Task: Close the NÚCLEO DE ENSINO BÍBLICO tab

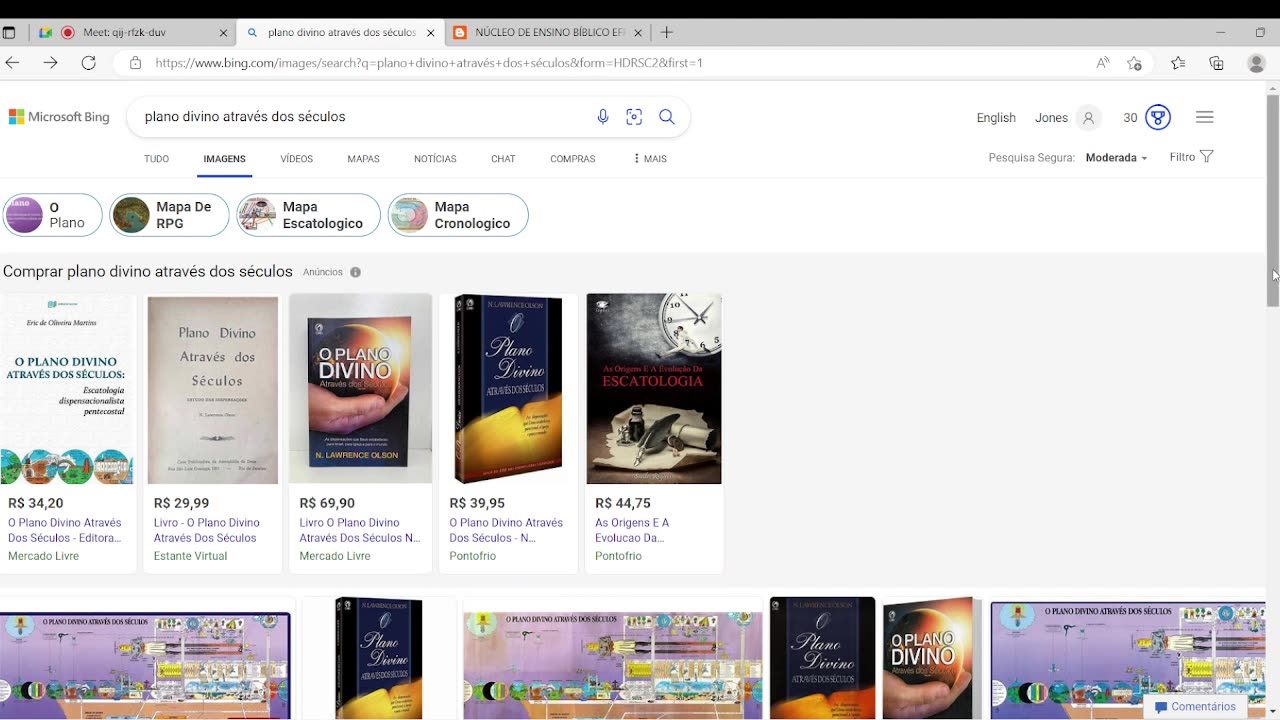Action: pos(640,33)
